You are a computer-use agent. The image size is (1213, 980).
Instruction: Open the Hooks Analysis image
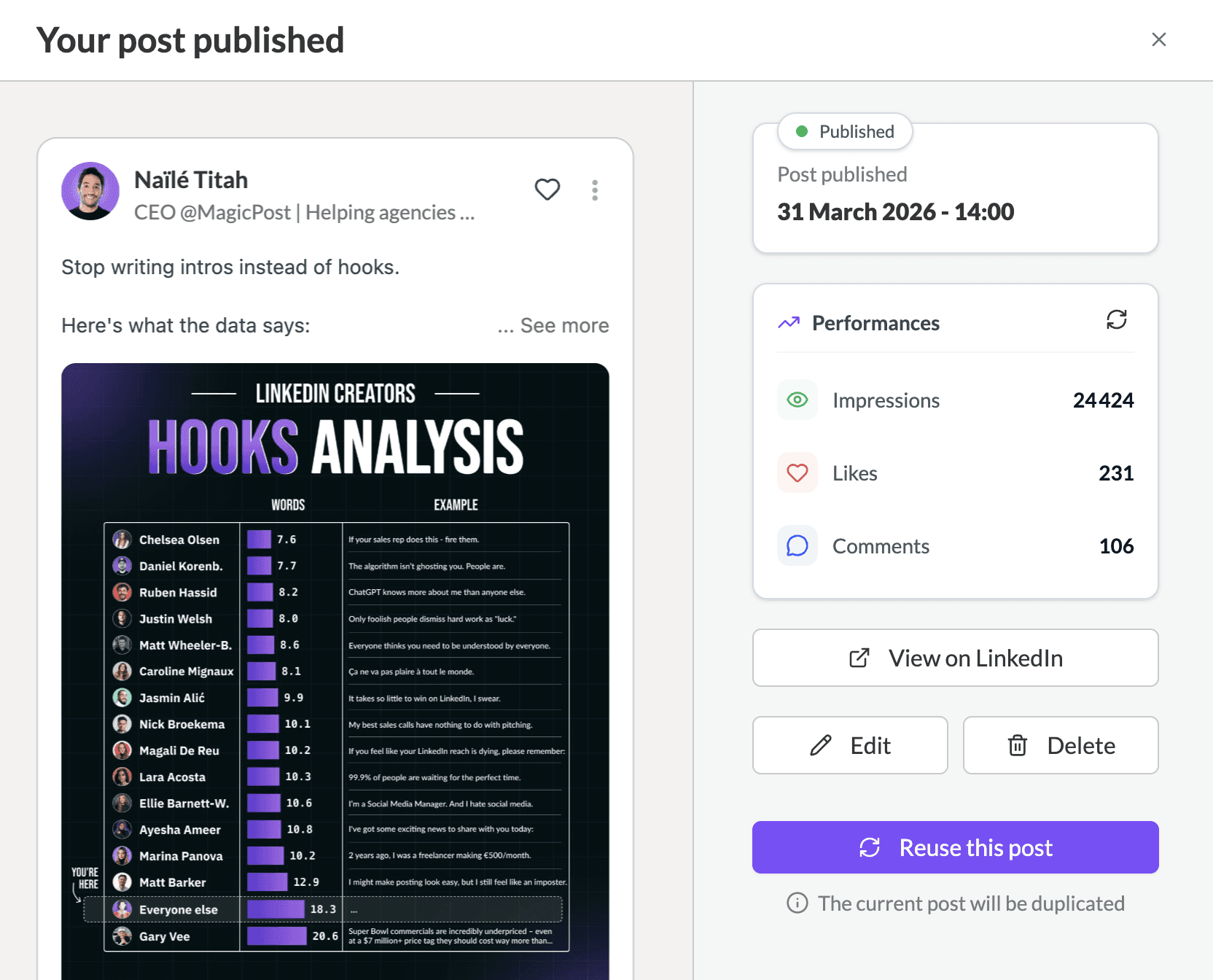pyautogui.click(x=335, y=671)
